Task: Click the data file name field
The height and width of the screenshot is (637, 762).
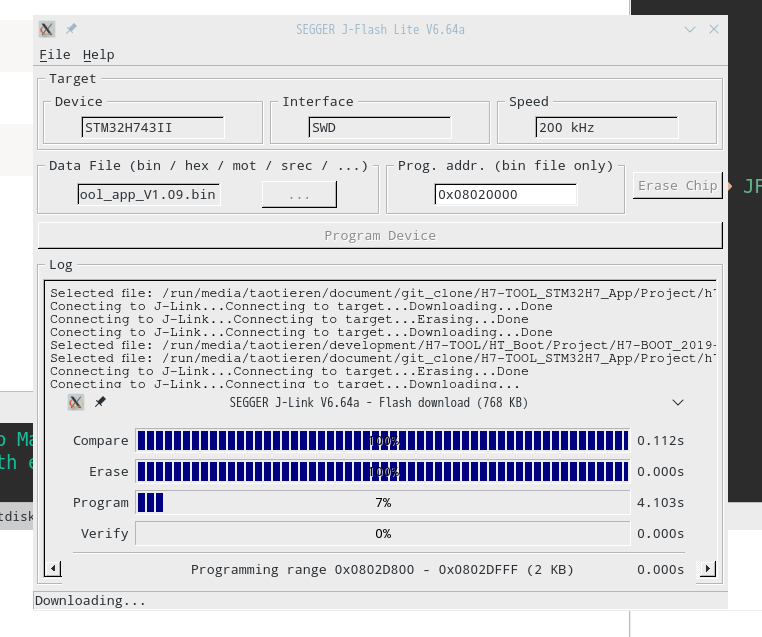Action: 148,194
